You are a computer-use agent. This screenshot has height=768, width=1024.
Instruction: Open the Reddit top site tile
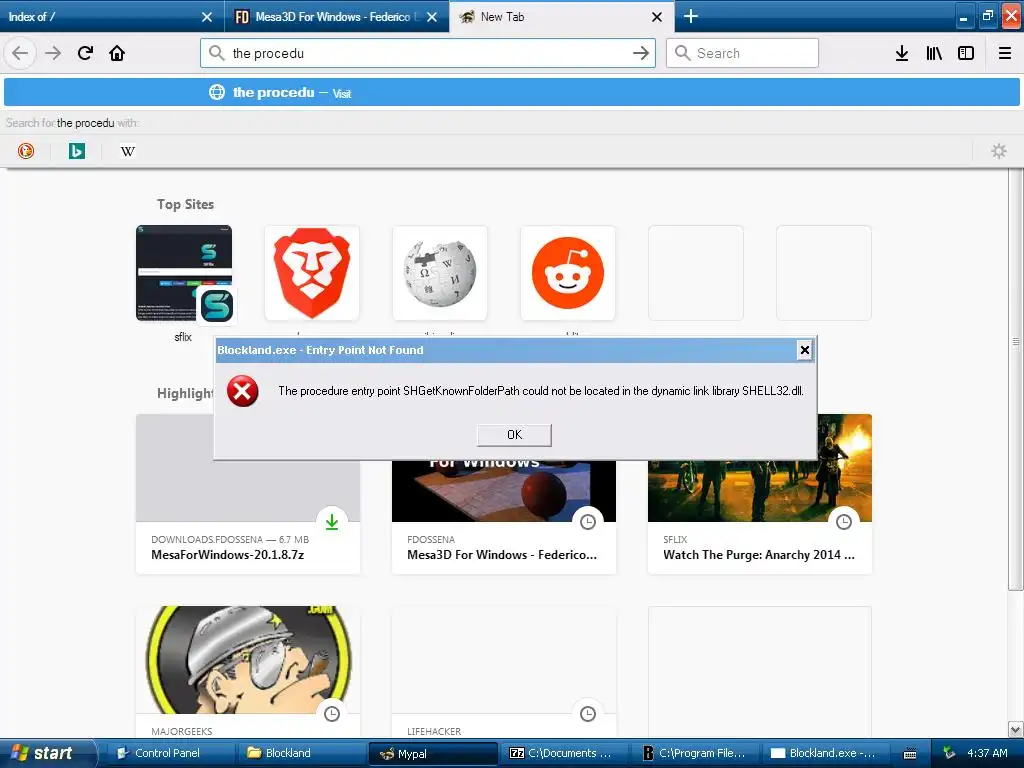tap(568, 273)
